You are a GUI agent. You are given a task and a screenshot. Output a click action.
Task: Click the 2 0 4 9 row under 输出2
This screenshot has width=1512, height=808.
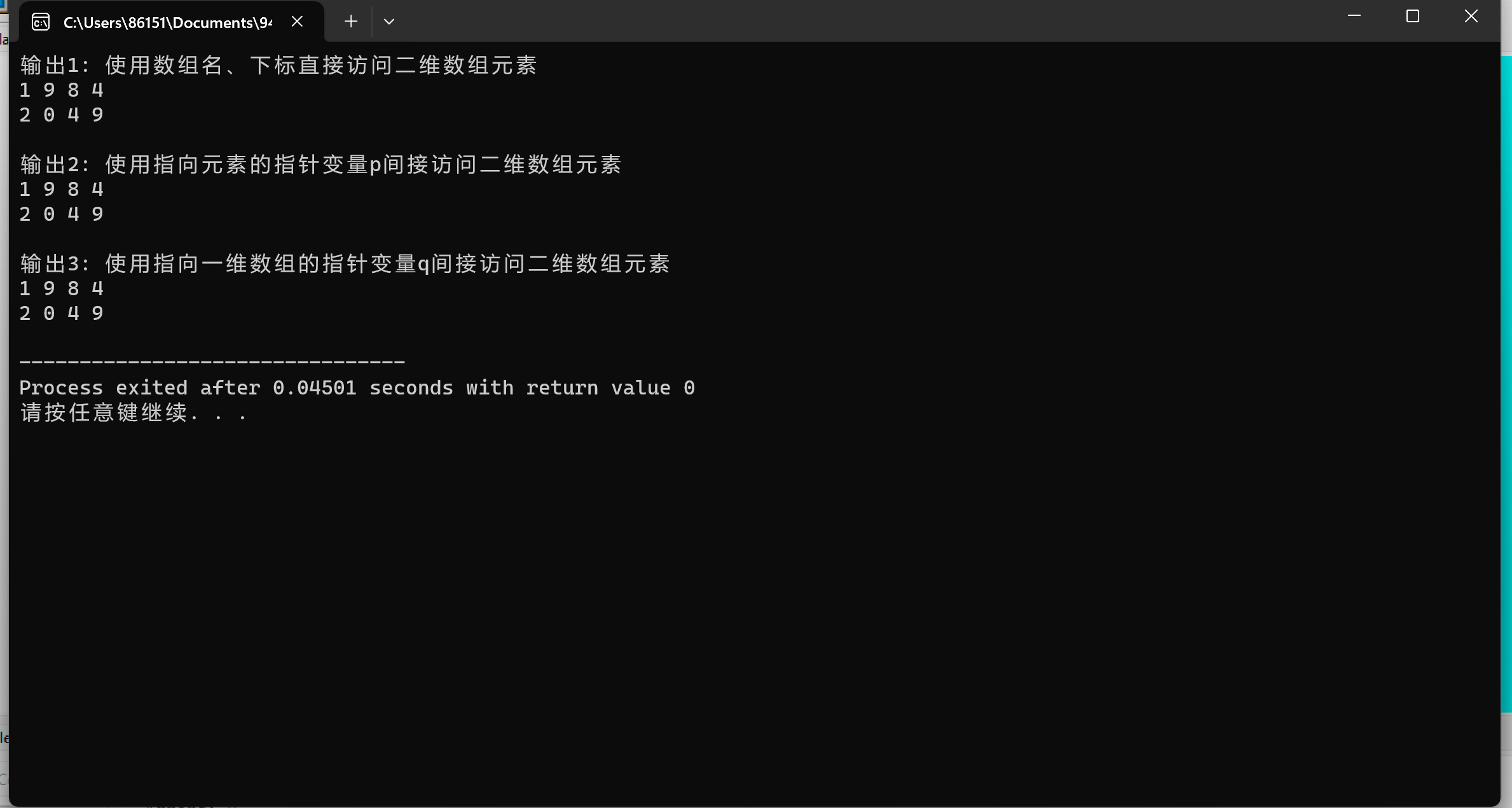pos(62,214)
